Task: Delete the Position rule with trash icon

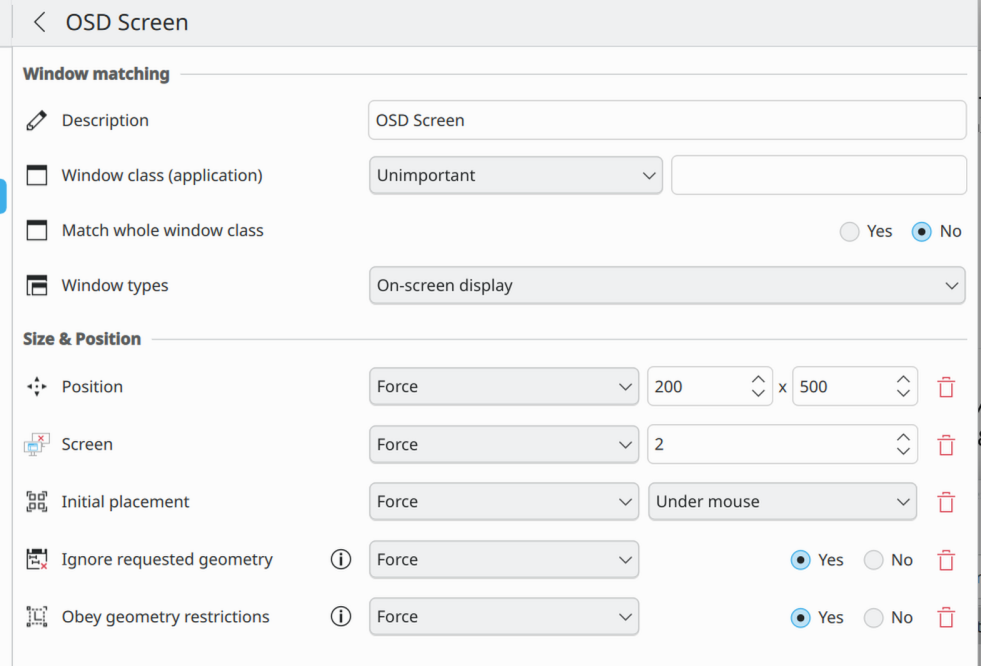Action: [x=945, y=387]
